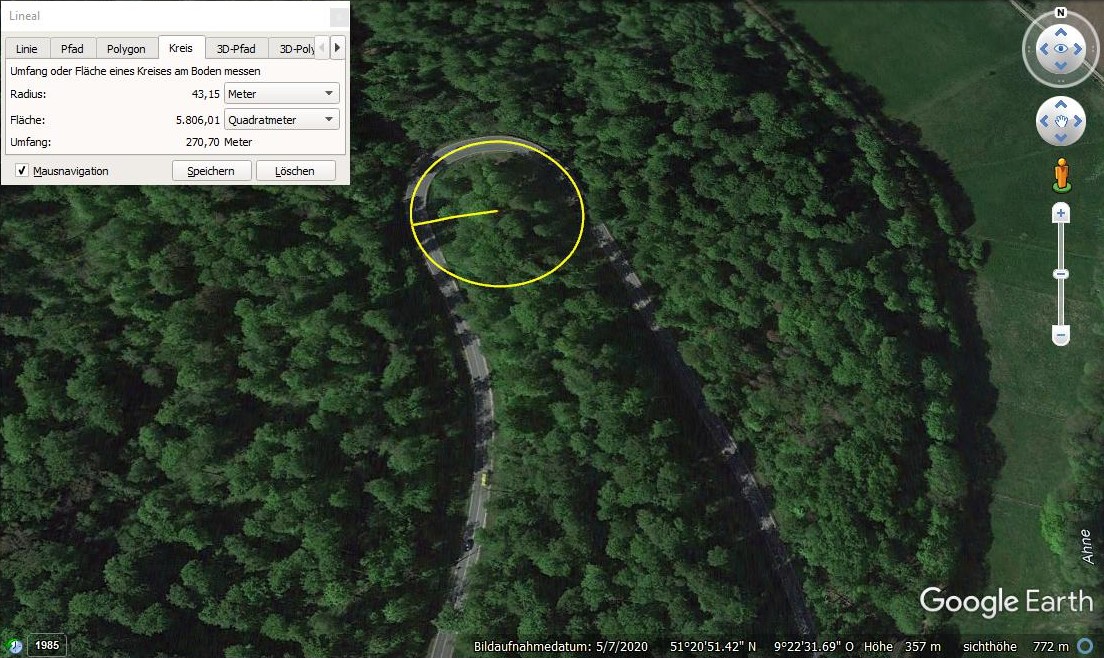1104x658 pixels.
Task: Switch to the Polygon tab
Action: (x=127, y=49)
